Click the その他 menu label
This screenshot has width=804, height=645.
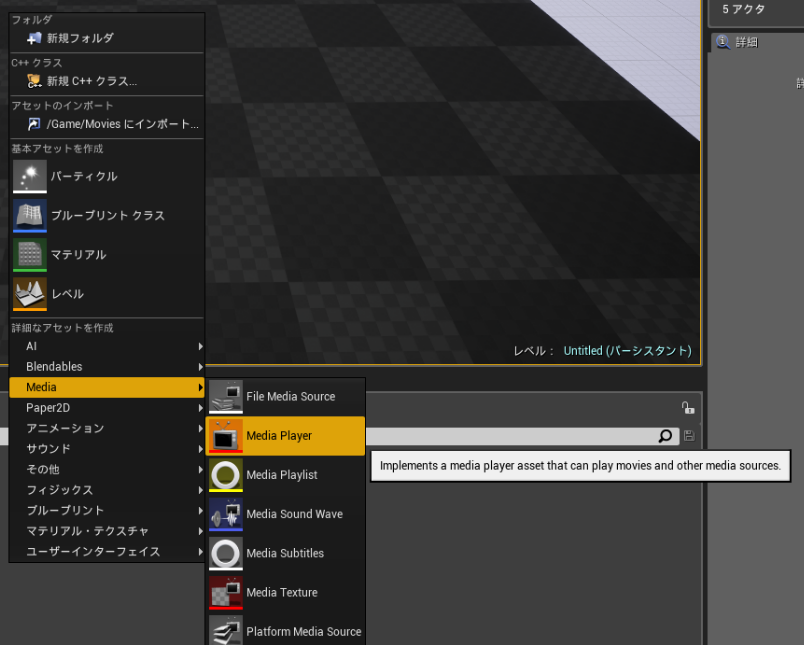(43, 470)
